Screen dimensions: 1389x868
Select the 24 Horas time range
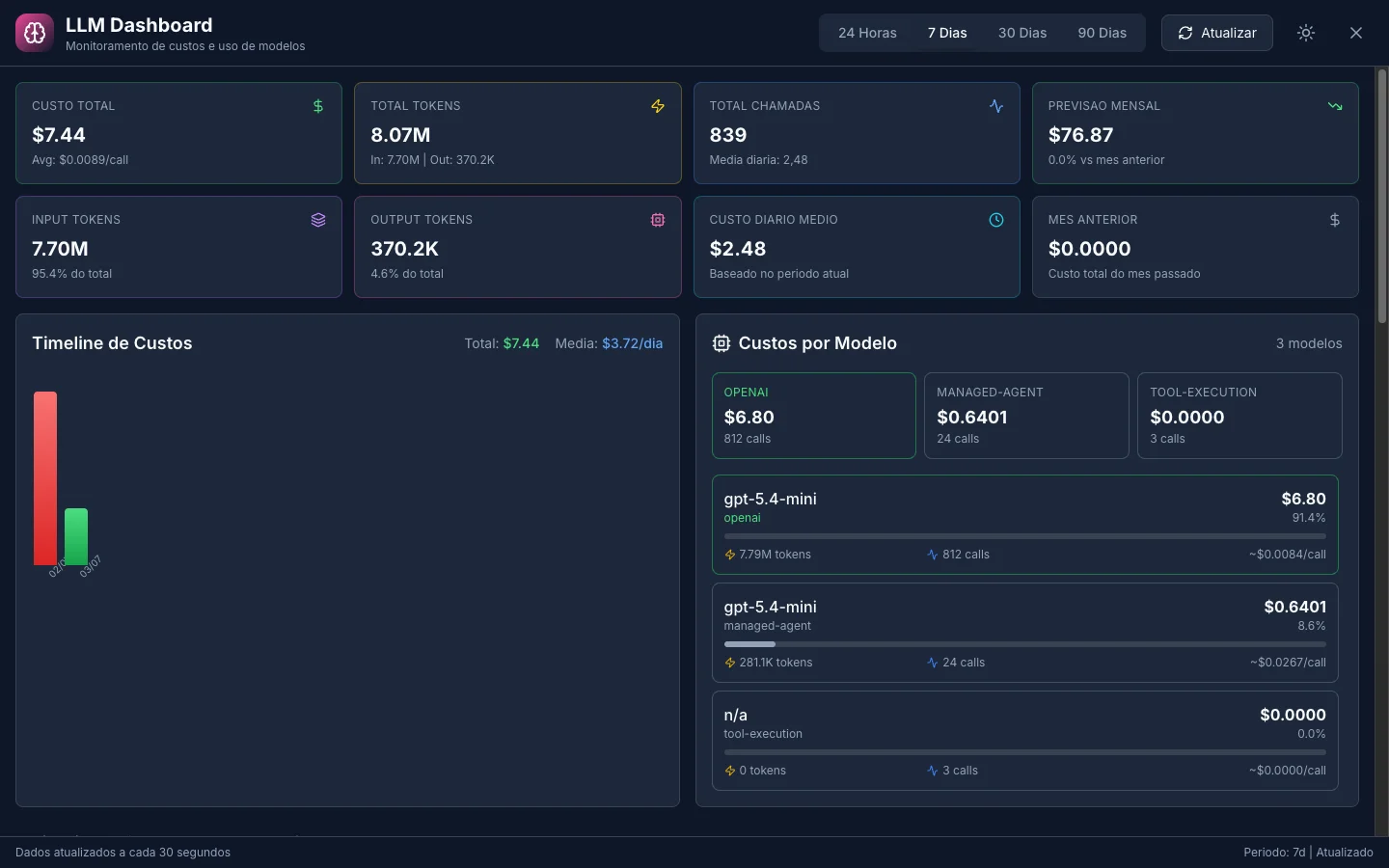pos(867,33)
